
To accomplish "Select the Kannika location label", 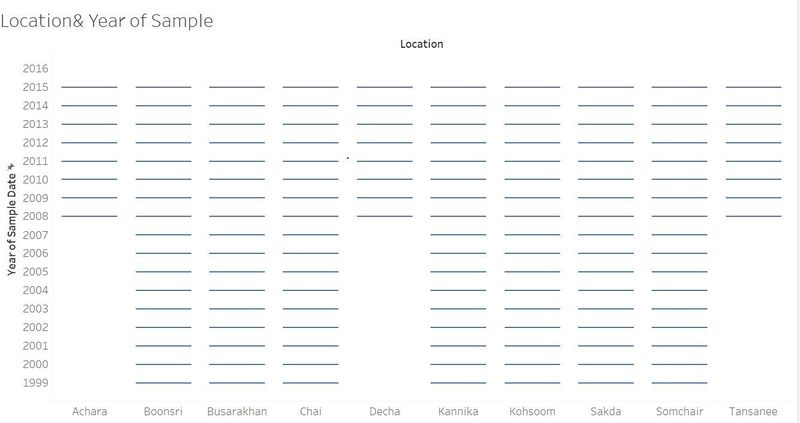I will pos(458,411).
